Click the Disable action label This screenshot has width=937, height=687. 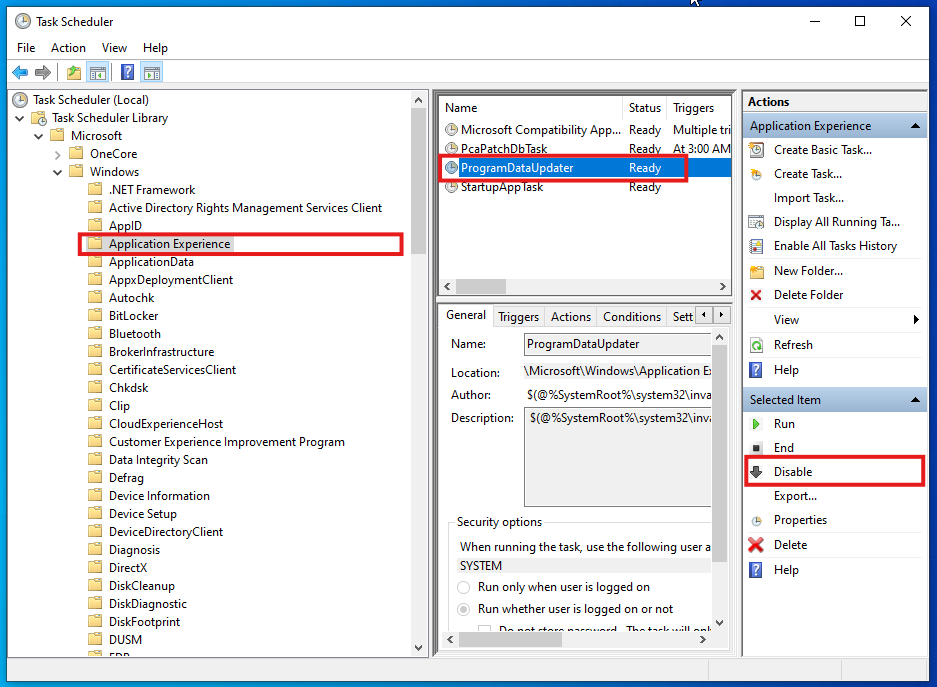[x=793, y=472]
